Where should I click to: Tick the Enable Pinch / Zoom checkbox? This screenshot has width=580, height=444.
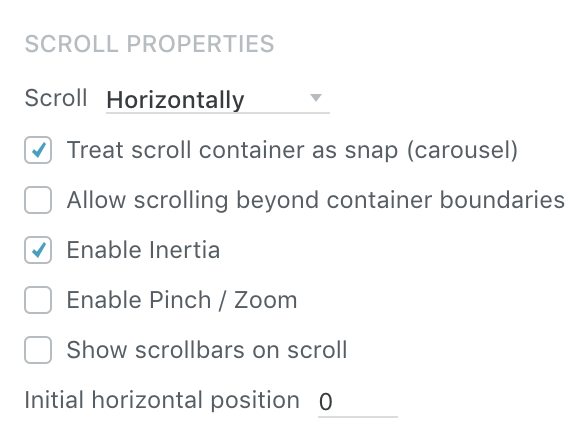pos(38,300)
